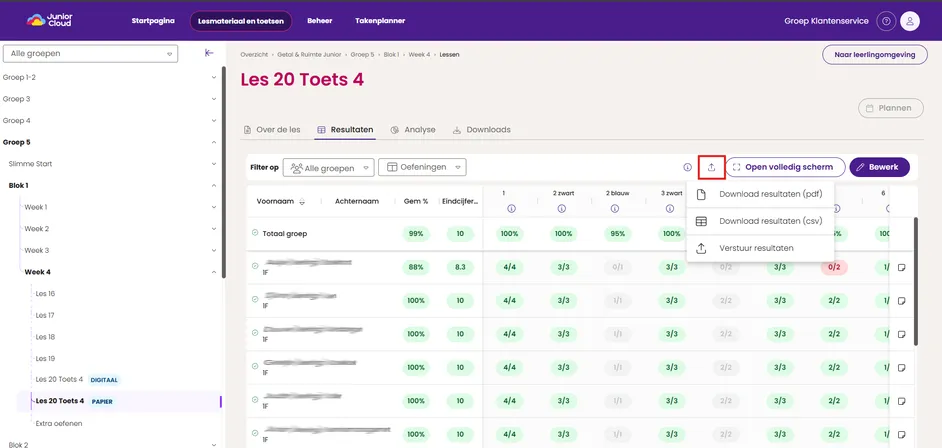This screenshot has height=448, width=942.
Task: Click the info icon beside export button
Action: click(x=687, y=168)
